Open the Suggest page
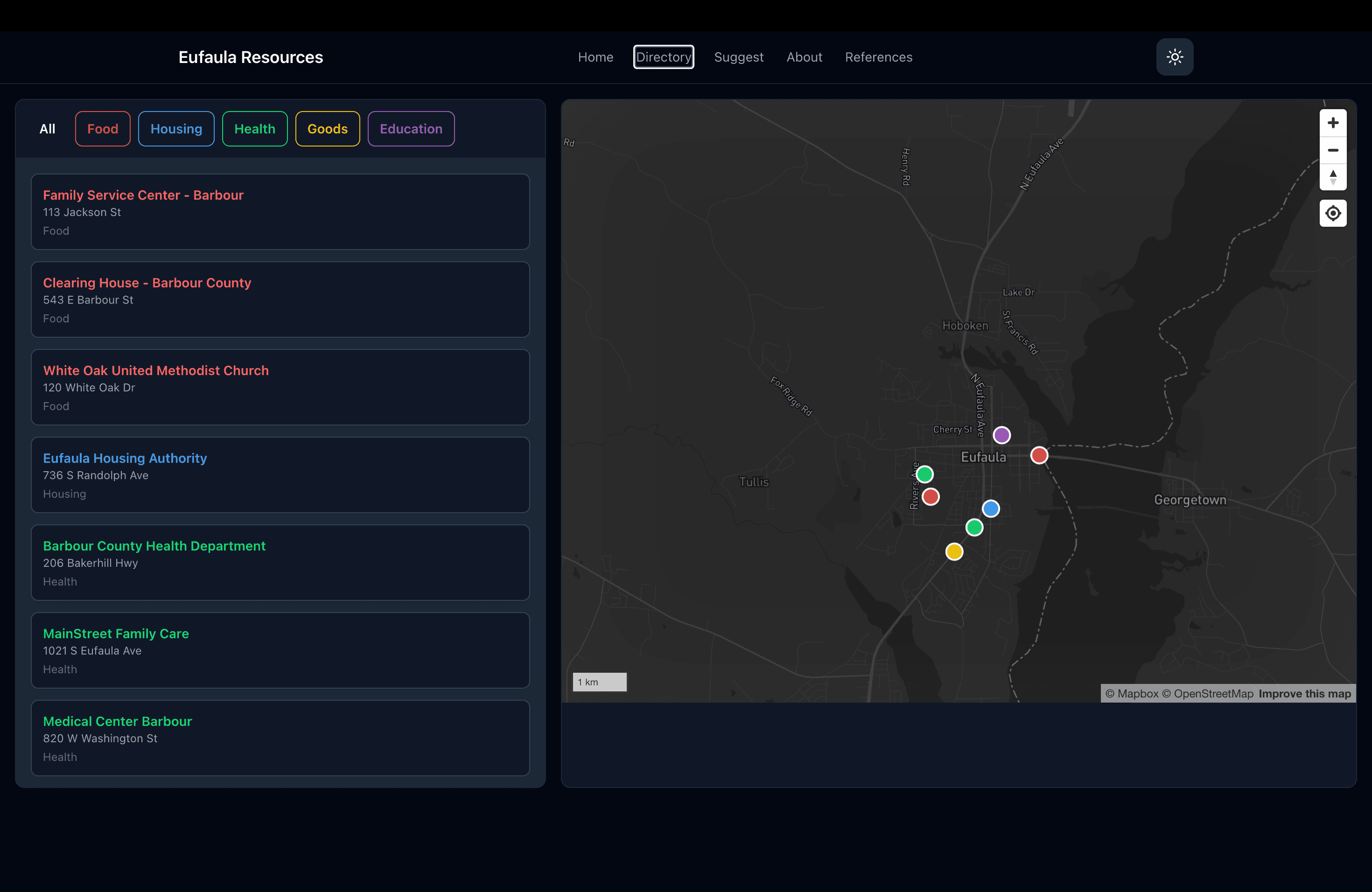 pos(738,57)
